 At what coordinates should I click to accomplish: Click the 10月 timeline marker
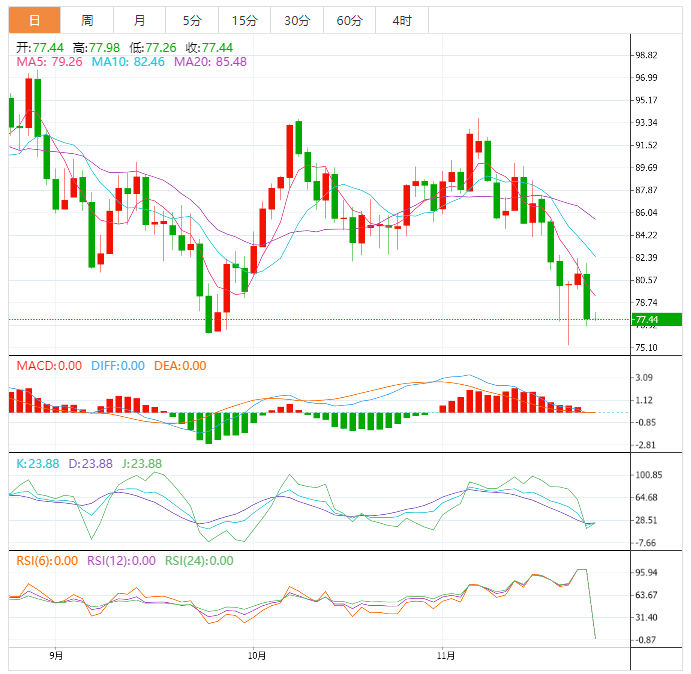[256, 656]
